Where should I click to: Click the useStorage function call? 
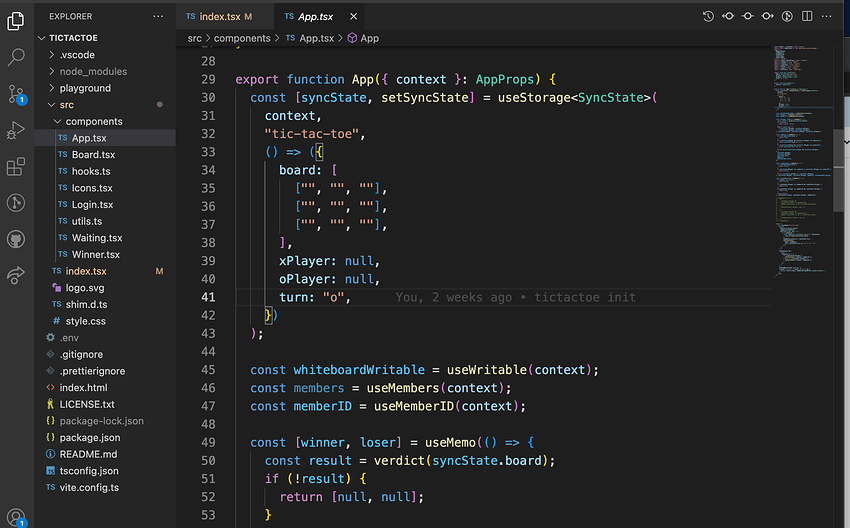(534, 98)
